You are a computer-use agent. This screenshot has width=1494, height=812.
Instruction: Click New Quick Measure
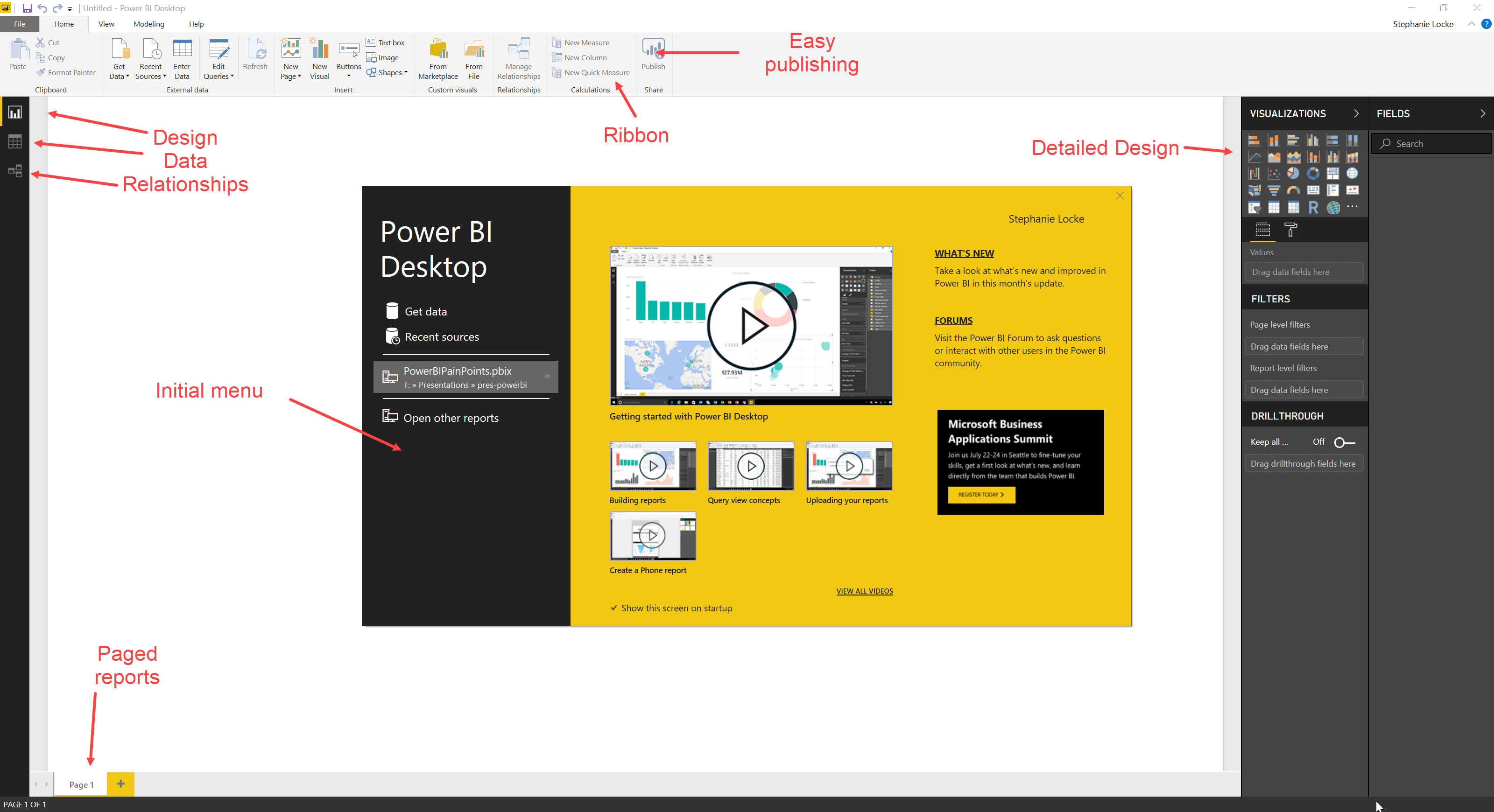591,72
